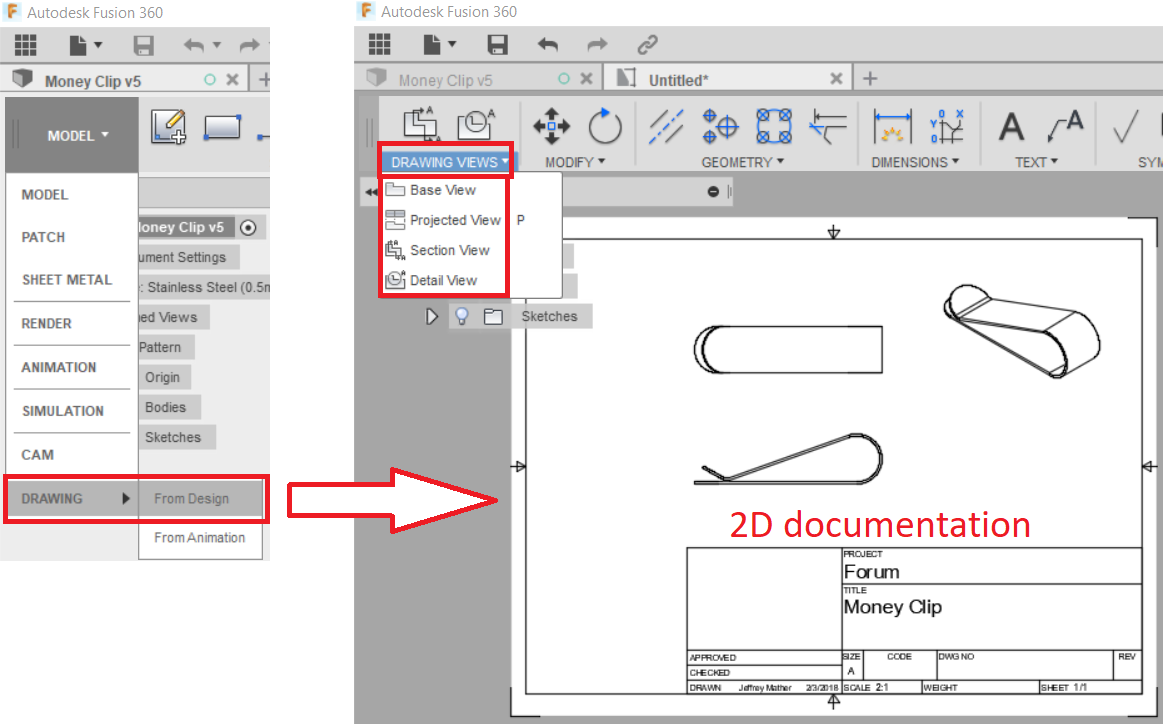The width and height of the screenshot is (1163, 724).
Task: Open the Dimensions dropdown menu
Action: 912,162
